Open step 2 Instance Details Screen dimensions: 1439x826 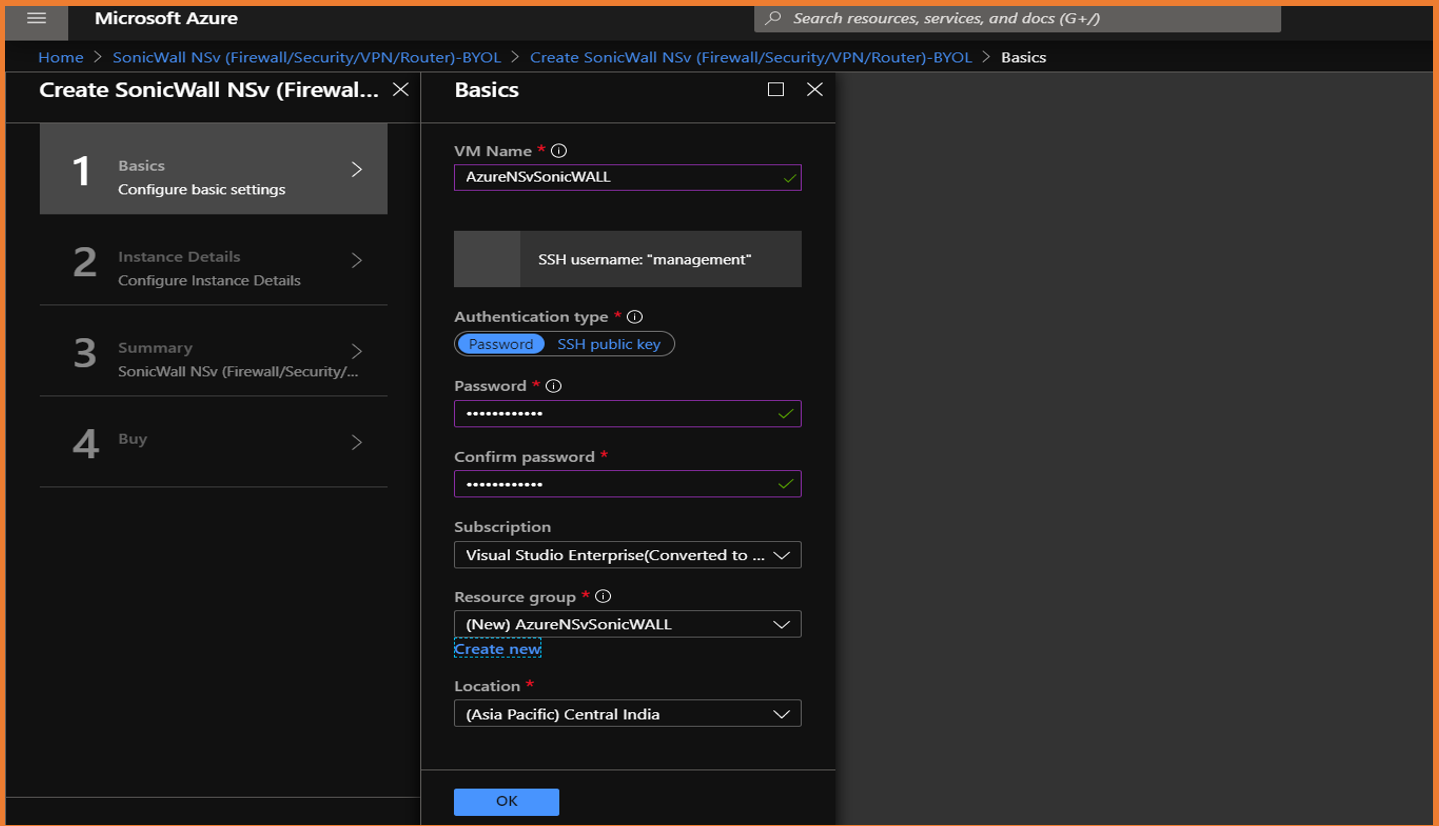[213, 260]
